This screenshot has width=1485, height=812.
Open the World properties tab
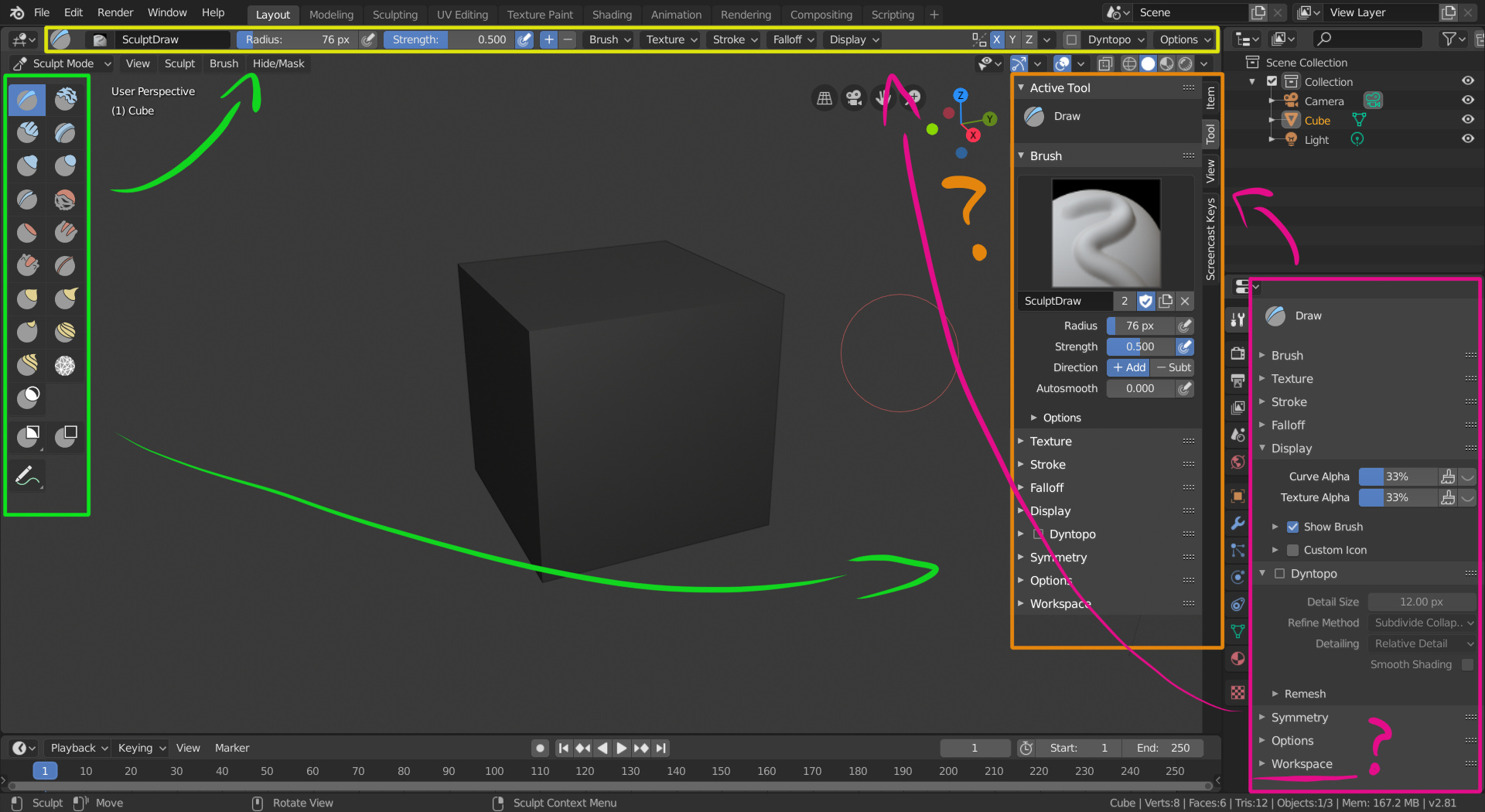1237,462
